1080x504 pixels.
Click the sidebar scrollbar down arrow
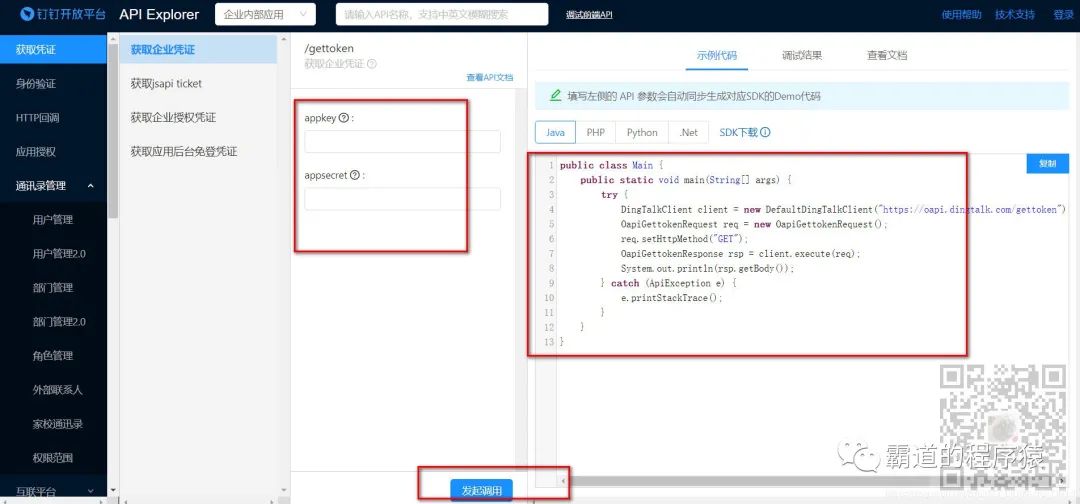coord(113,491)
